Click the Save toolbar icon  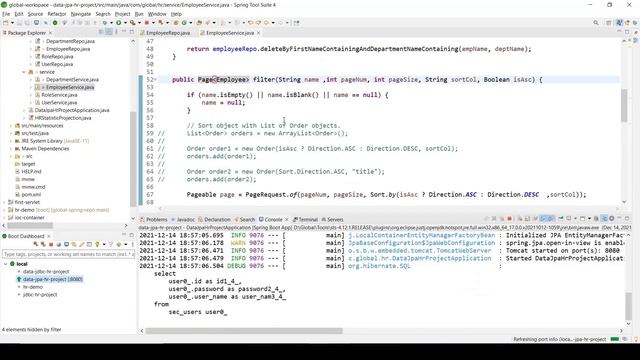(19, 23)
